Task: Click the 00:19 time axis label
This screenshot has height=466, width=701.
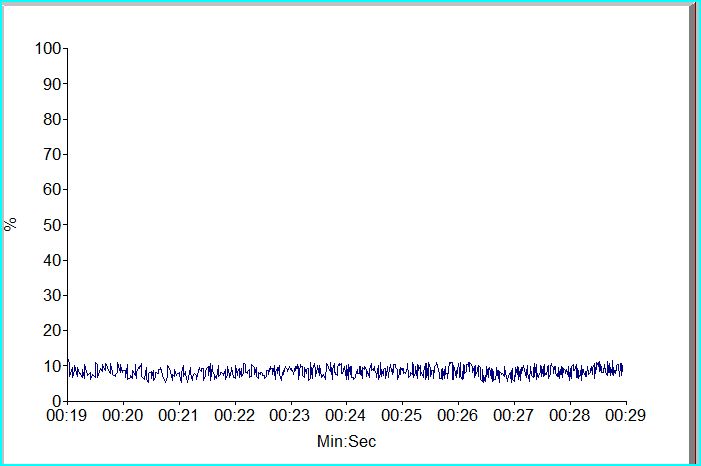Action: pyautogui.click(x=67, y=415)
